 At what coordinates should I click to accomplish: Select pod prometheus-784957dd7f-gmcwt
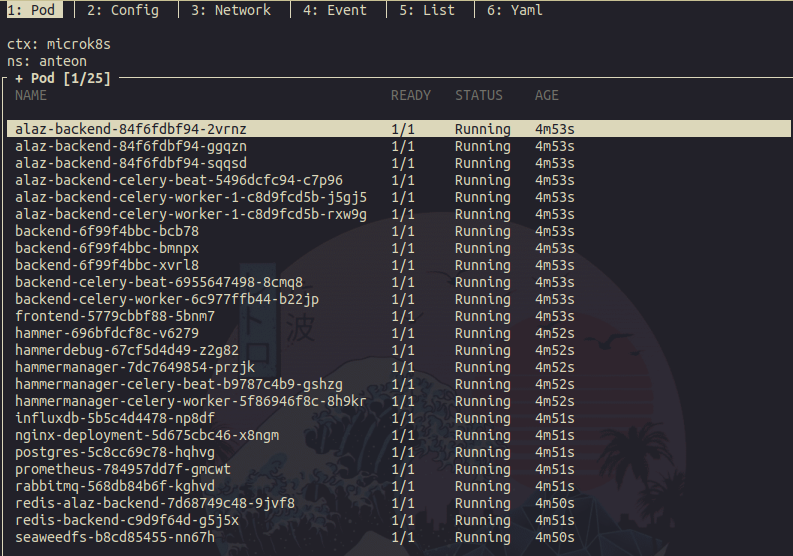pyautogui.click(x=399, y=469)
